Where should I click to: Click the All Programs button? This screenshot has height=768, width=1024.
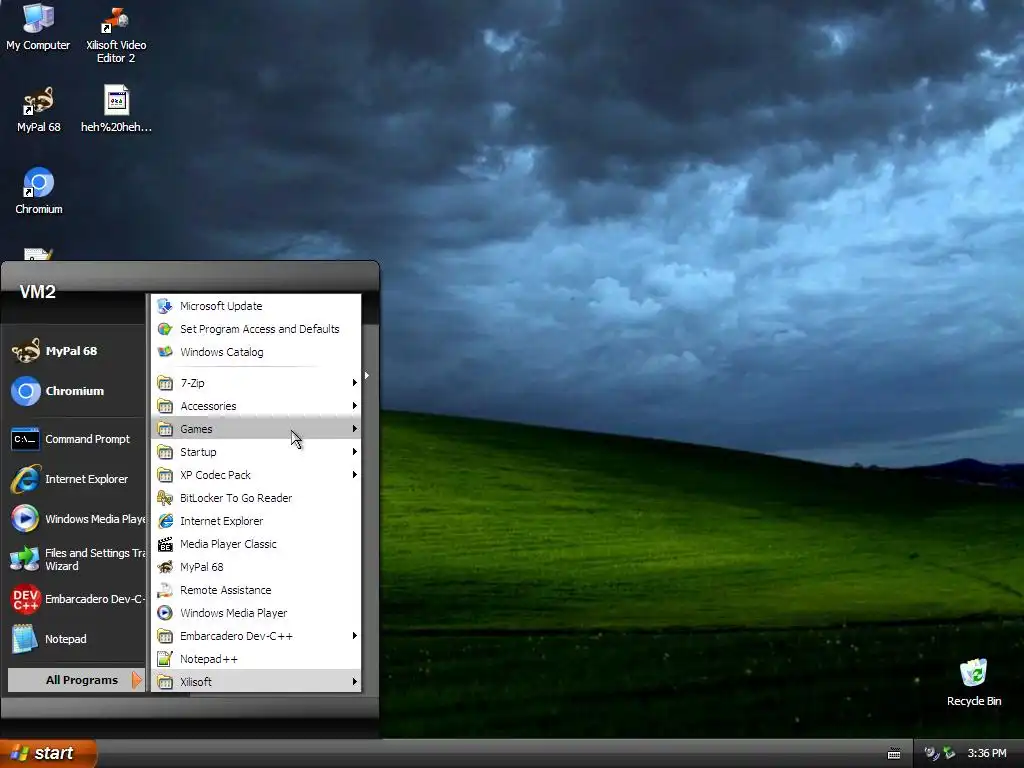(75, 680)
